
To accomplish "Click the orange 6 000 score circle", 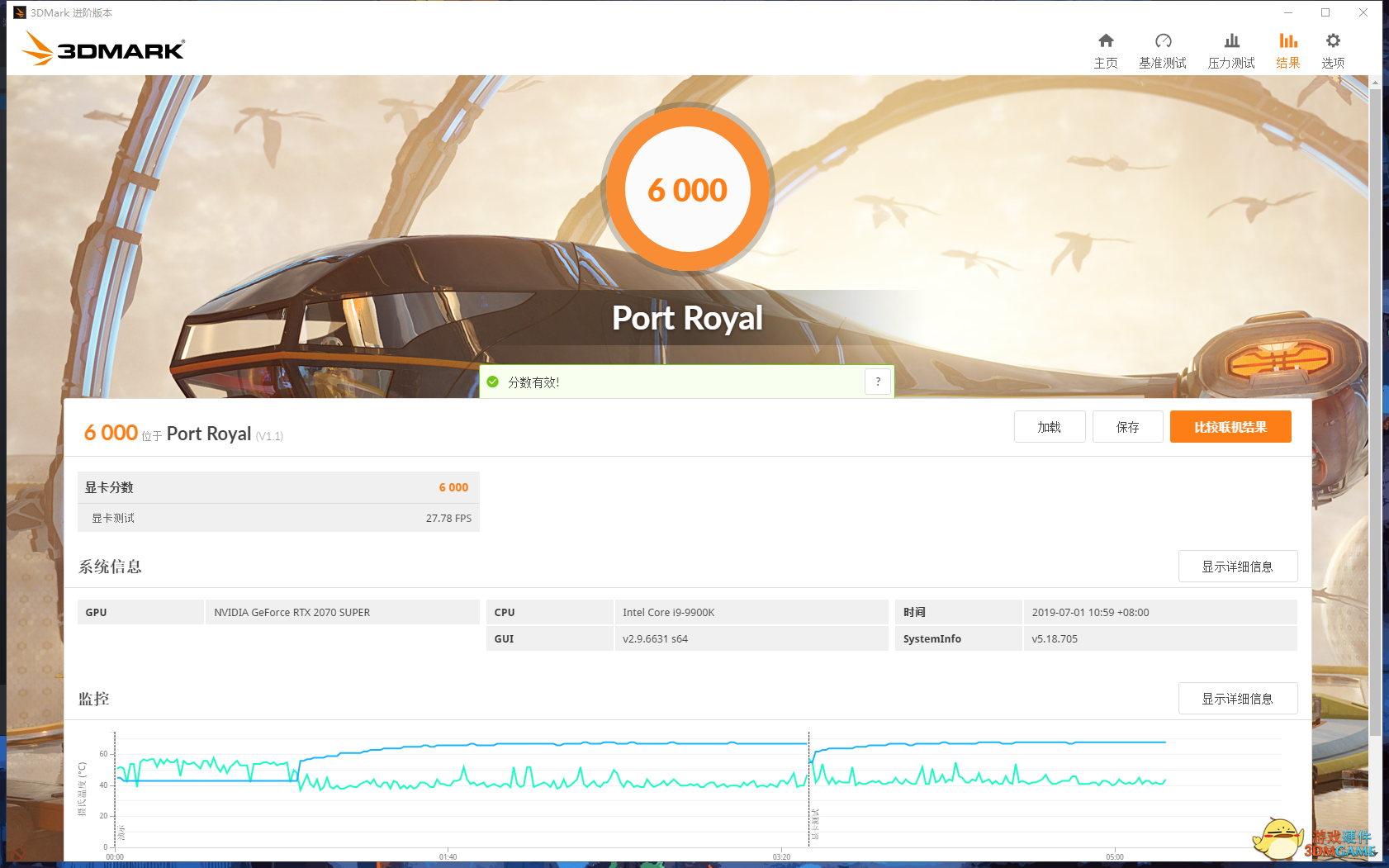I will click(x=687, y=189).
